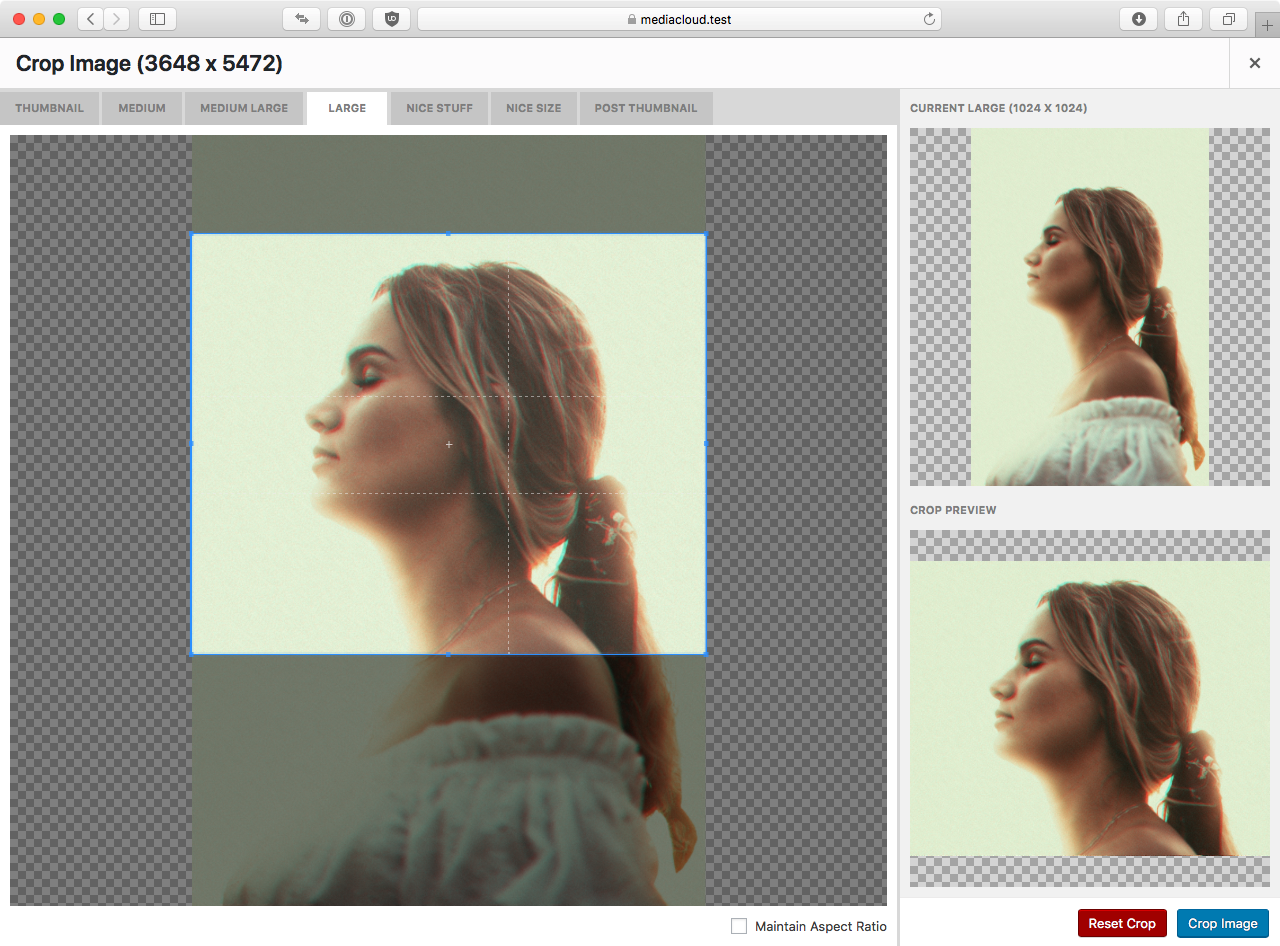Enable Maintain Aspect Ratio checkbox
The image size is (1280, 946).
click(x=739, y=926)
